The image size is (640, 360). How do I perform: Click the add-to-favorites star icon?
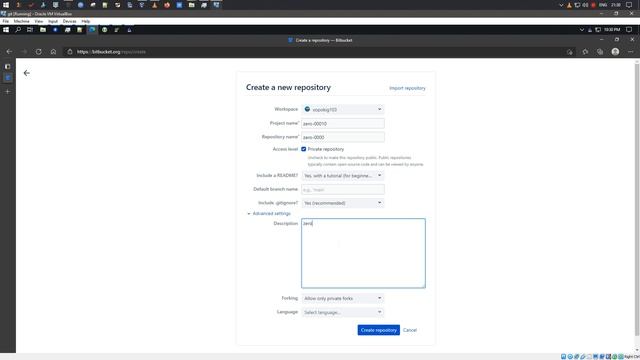click(570, 52)
